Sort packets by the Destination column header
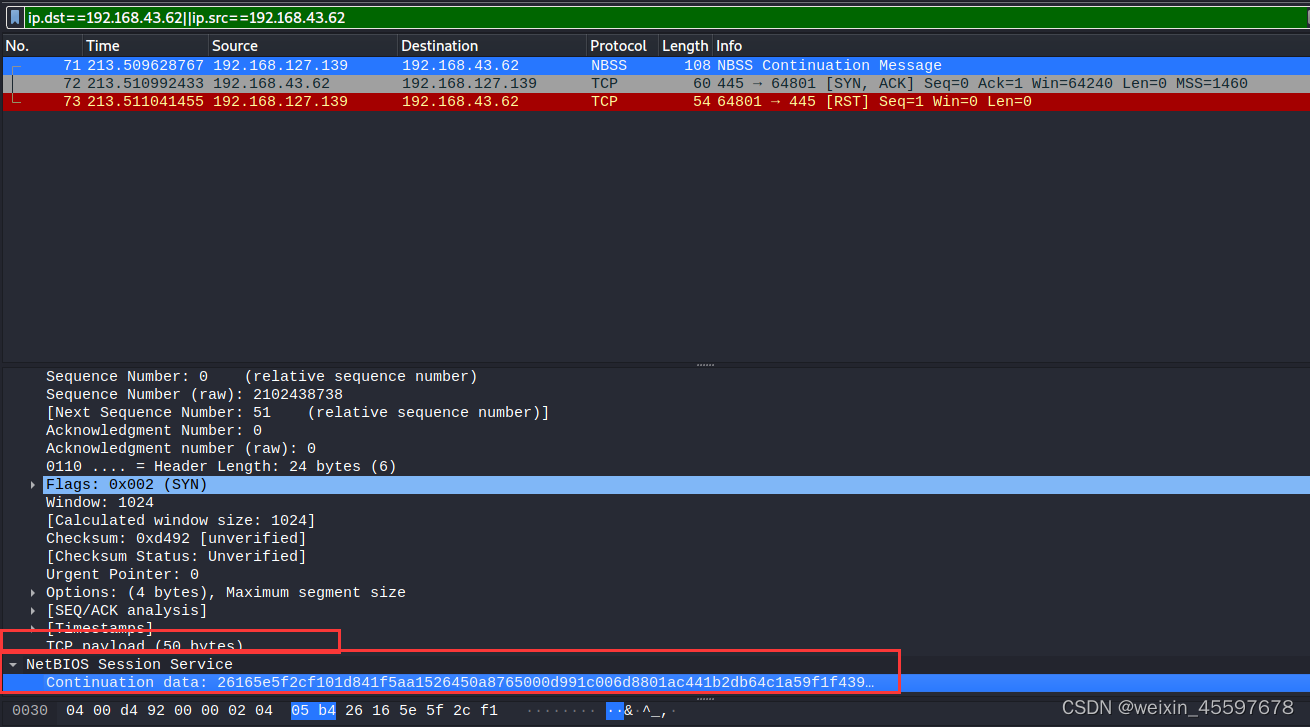The height and width of the screenshot is (727, 1310). [492, 46]
